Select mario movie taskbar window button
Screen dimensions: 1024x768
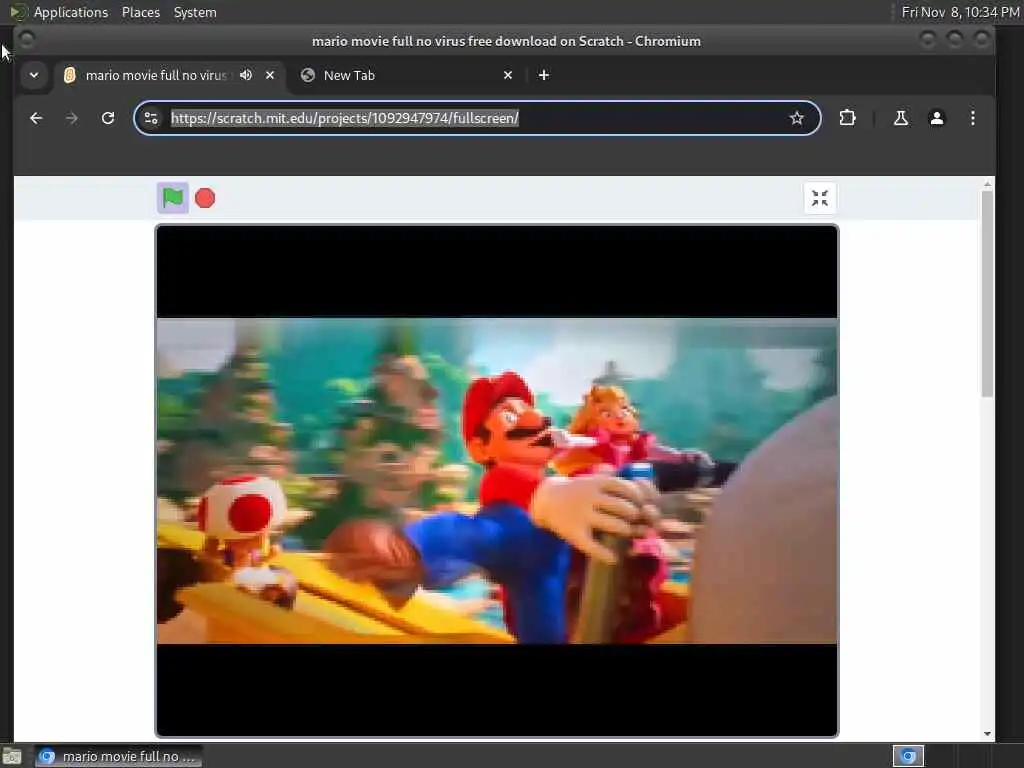[x=118, y=756]
